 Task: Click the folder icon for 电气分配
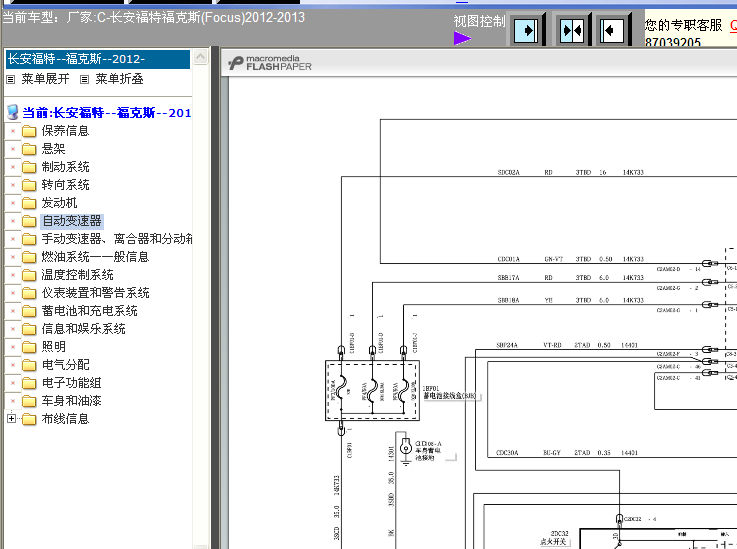[x=29, y=365]
